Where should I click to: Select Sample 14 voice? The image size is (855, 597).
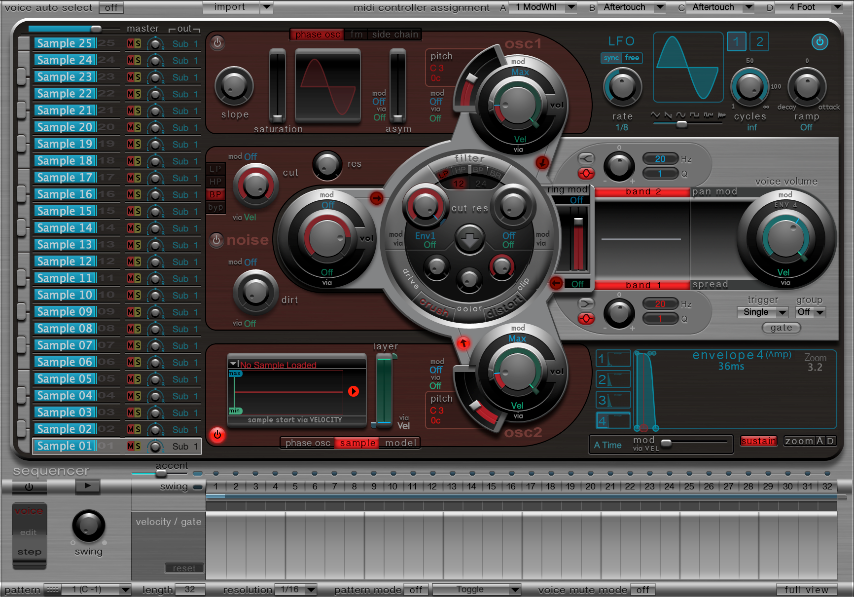coord(64,228)
